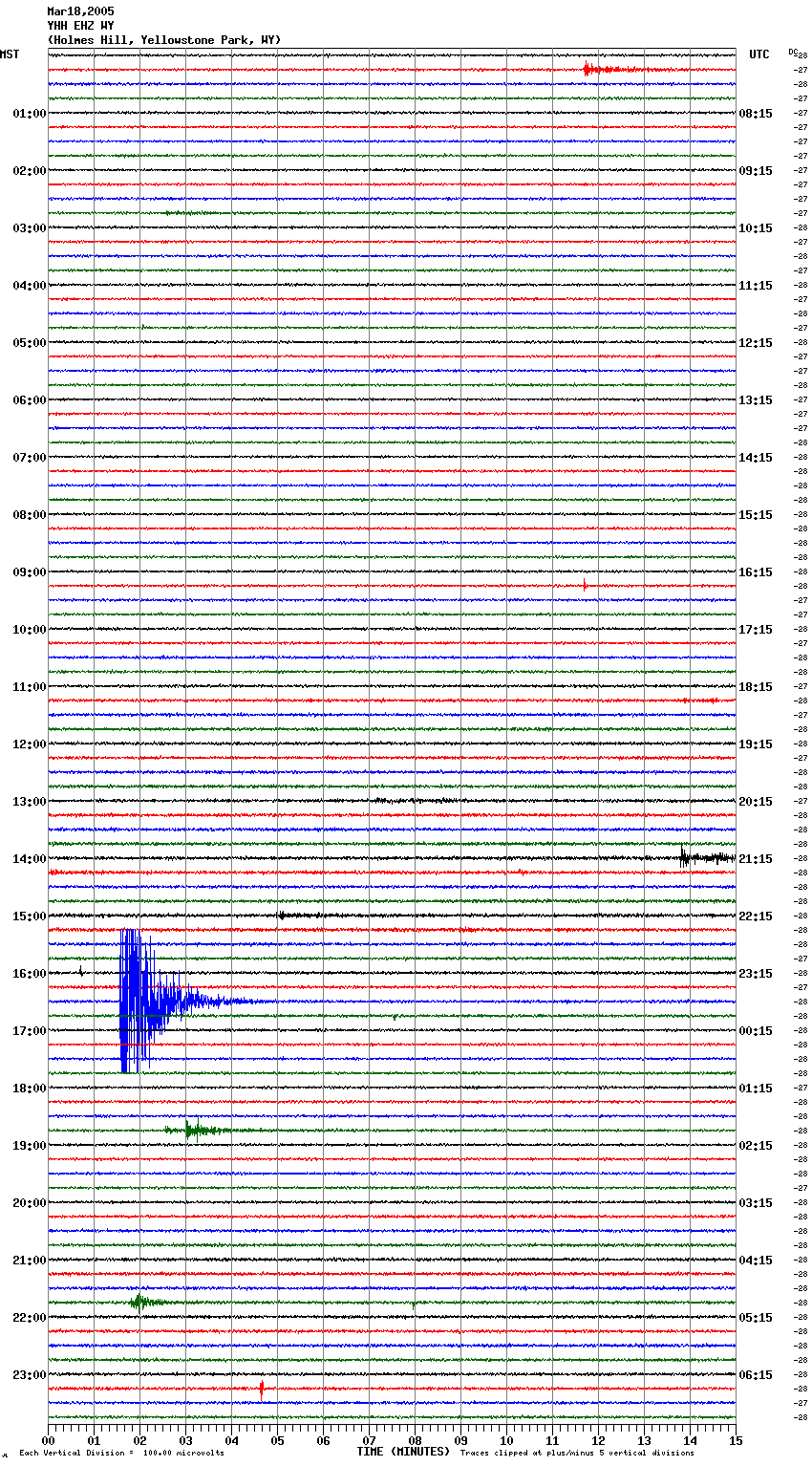Click minute 12 on the time axis
Image resolution: width=812 pixels, height=1466 pixels.
[x=598, y=1440]
